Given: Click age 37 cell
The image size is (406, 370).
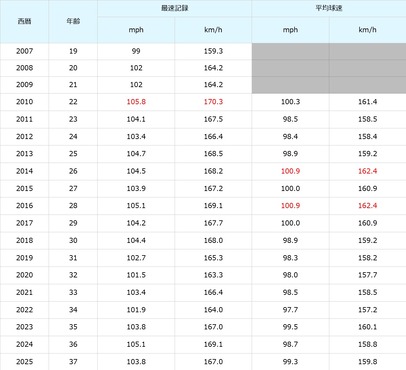Looking at the screenshot, I should (x=73, y=362).
